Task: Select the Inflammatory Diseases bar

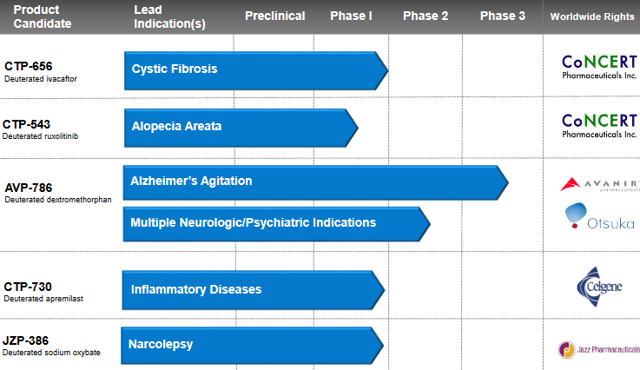Action: tap(253, 290)
